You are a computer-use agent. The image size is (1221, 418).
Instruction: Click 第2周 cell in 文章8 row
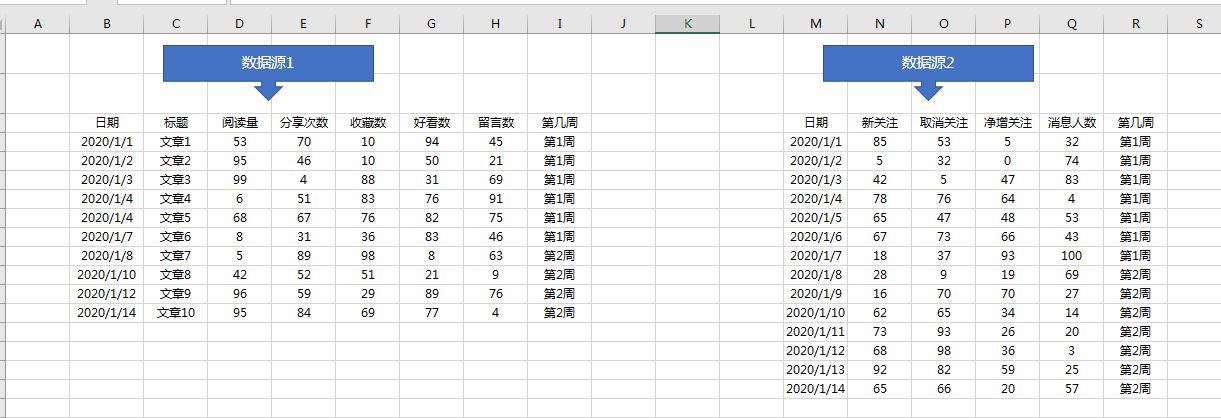tap(559, 275)
